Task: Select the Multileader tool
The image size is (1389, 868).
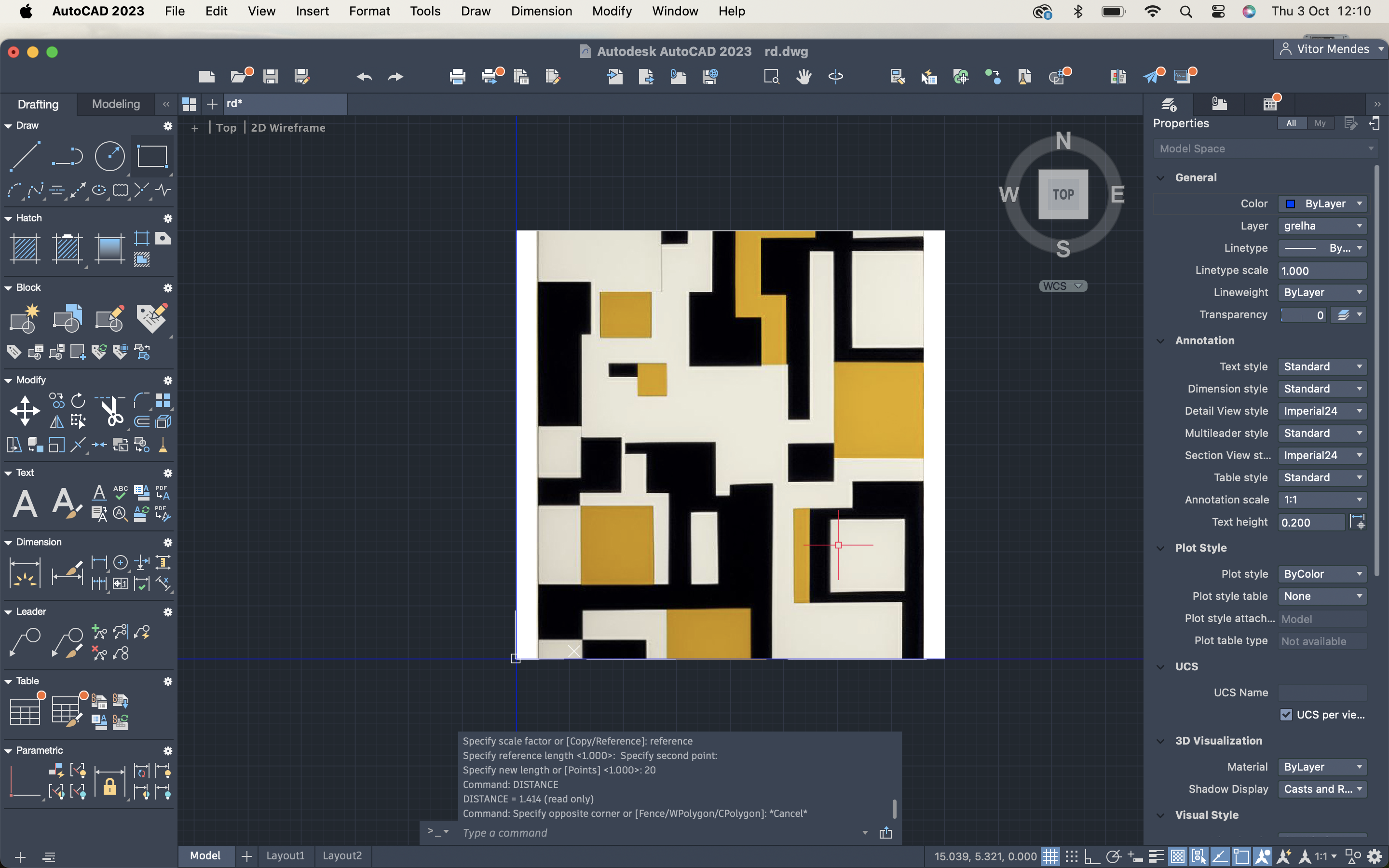Action: 25,642
